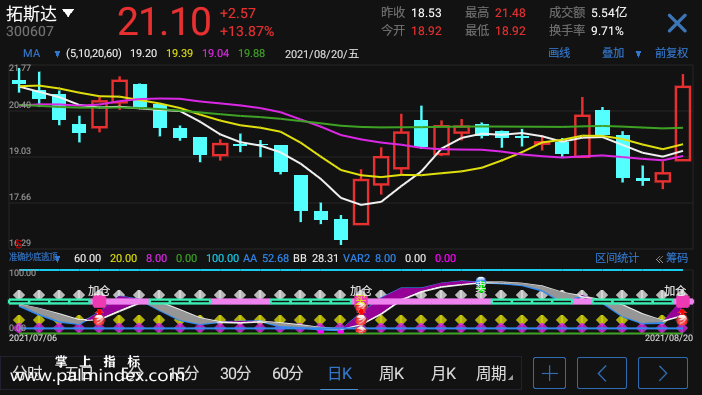Go to previous with left arrow button
Image resolution: width=702 pixels, height=395 pixels.
[602, 373]
